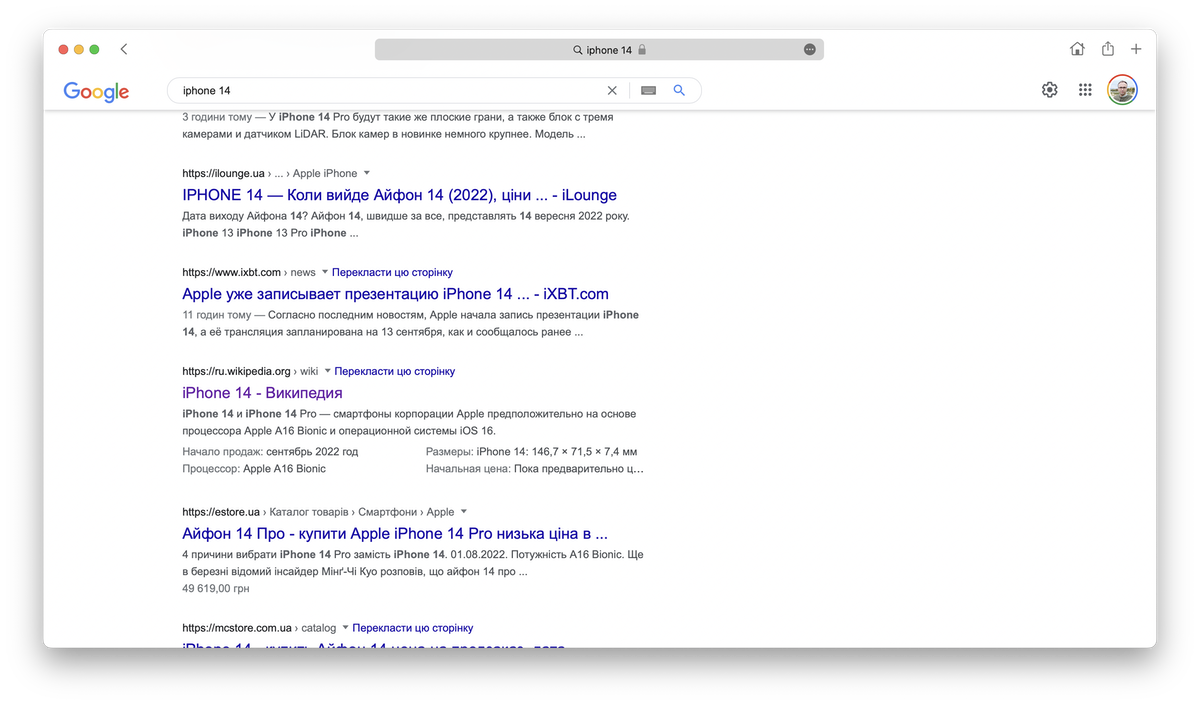Open the iLounge IPHONE 14 result link
Viewport: 1200px width, 705px height.
399,195
